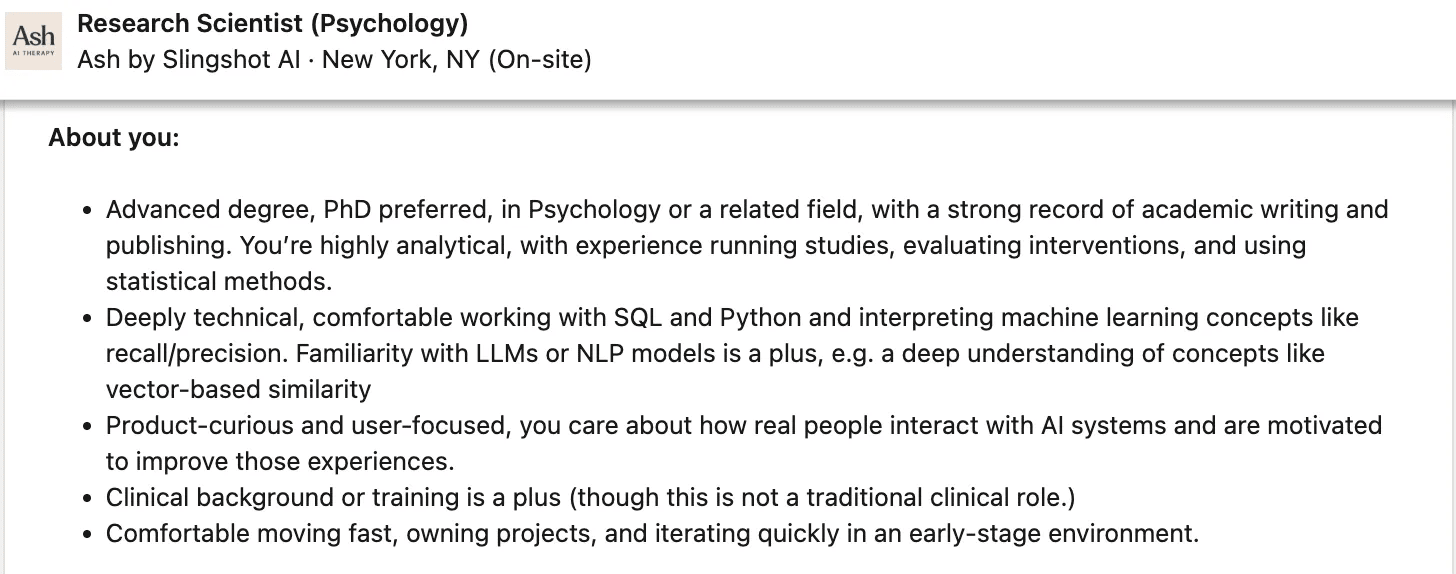
Task: Open the Research Scientist (Psychology) job title
Action: tap(273, 23)
